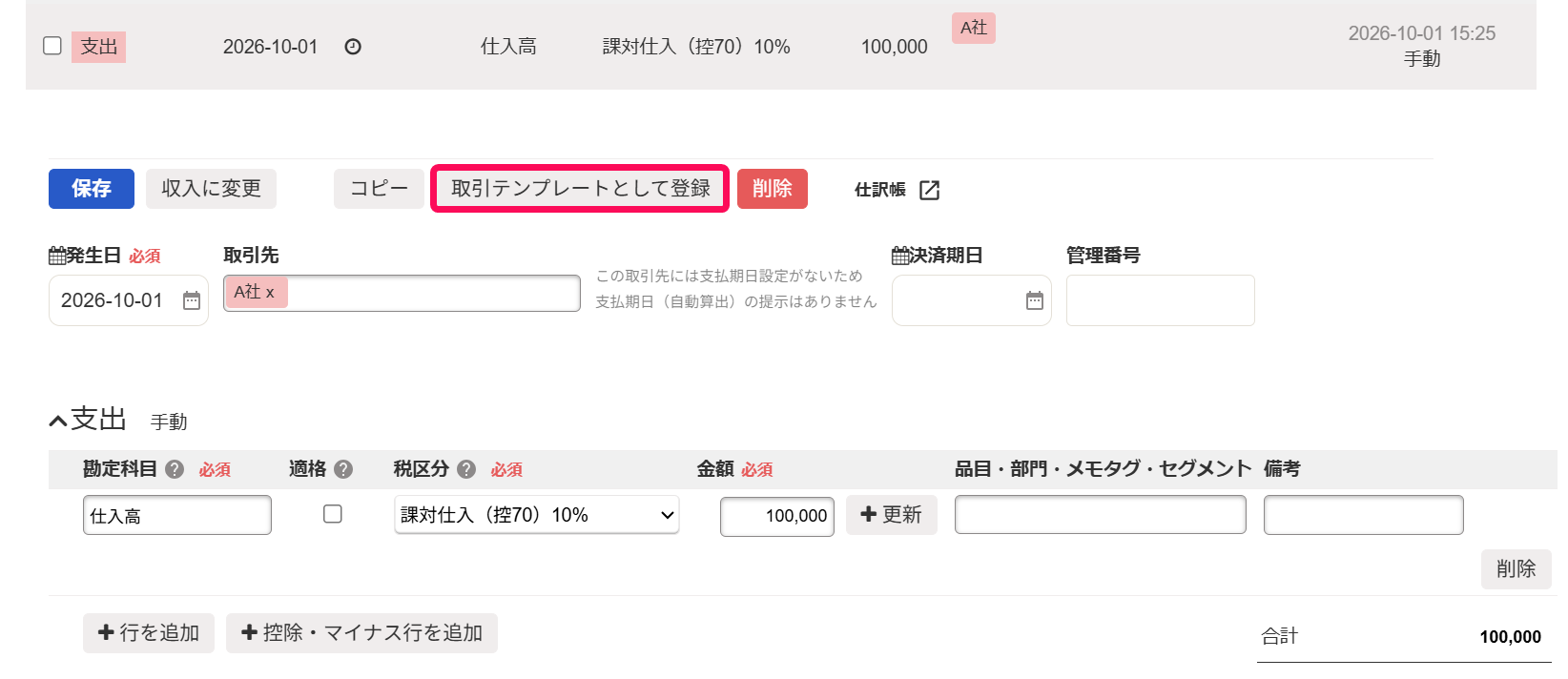1568x679 pixels.
Task: Focus the 発生日 date field showing 2026-10-01
Action: (x=129, y=300)
